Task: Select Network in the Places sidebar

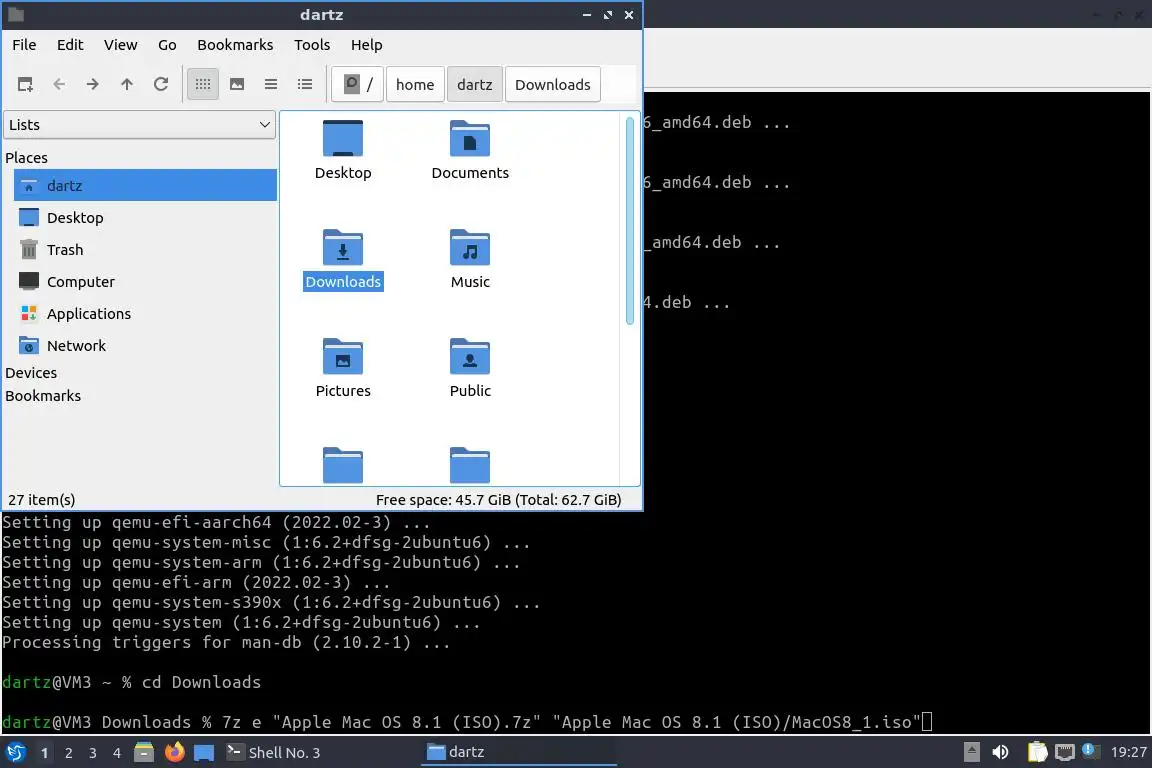Action: [x=145, y=345]
